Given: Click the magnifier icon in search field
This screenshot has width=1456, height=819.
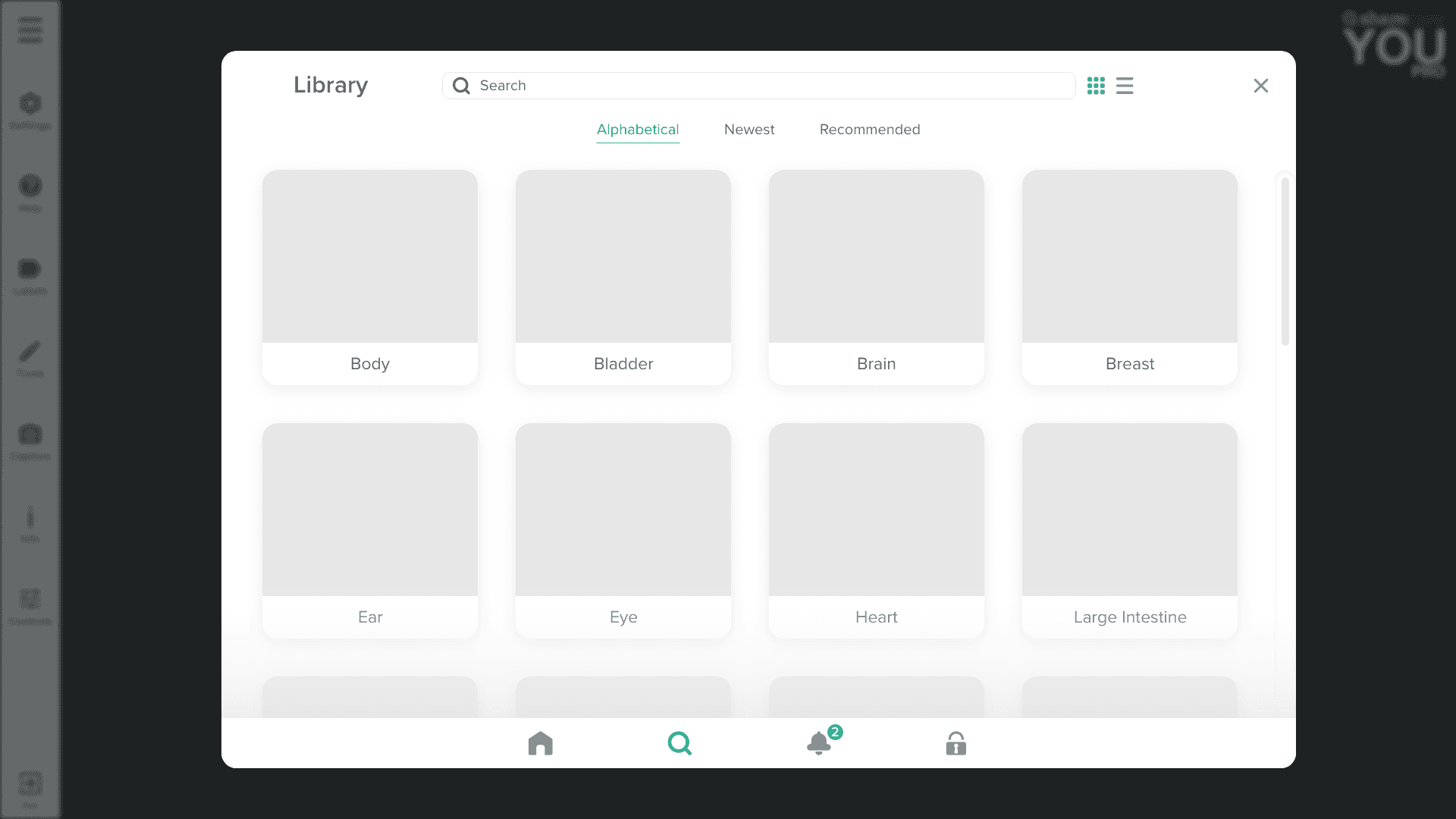Looking at the screenshot, I should (x=461, y=86).
